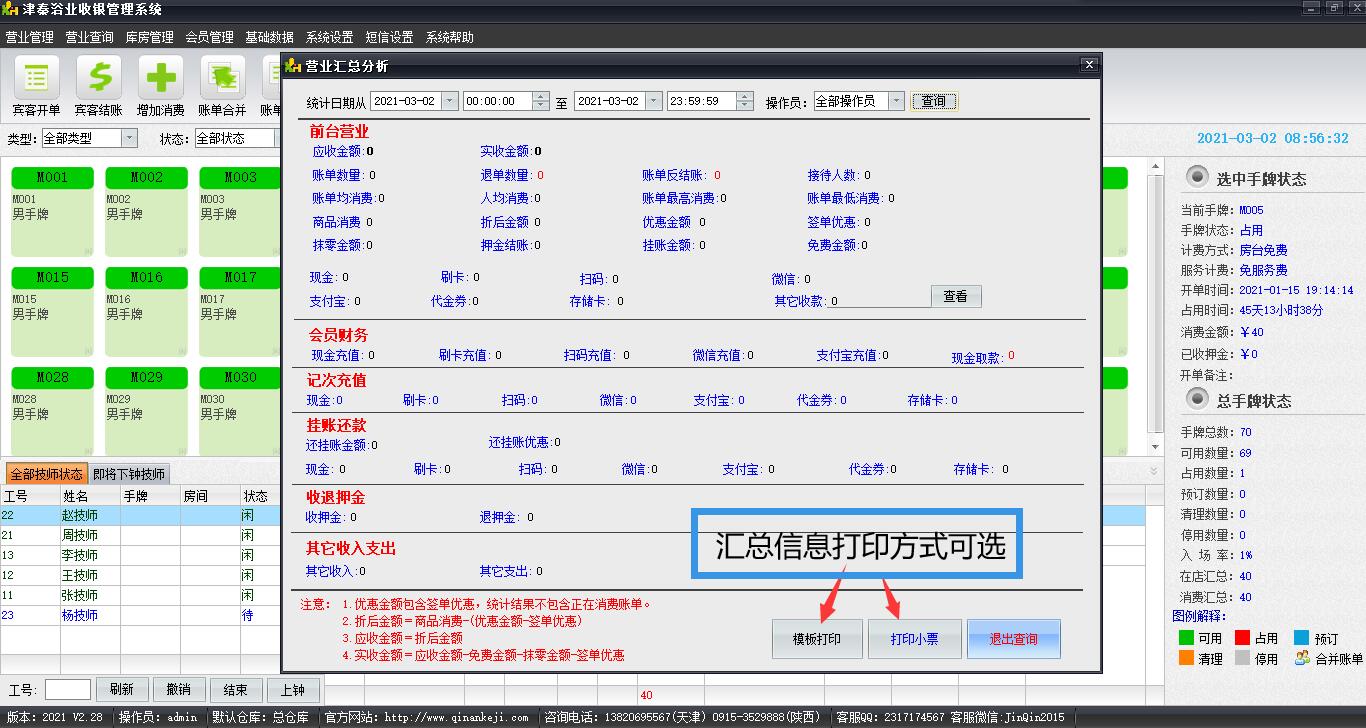The width and height of the screenshot is (1366, 728).
Task: Close the 营业汇总分析 dialog
Action: click(1089, 65)
